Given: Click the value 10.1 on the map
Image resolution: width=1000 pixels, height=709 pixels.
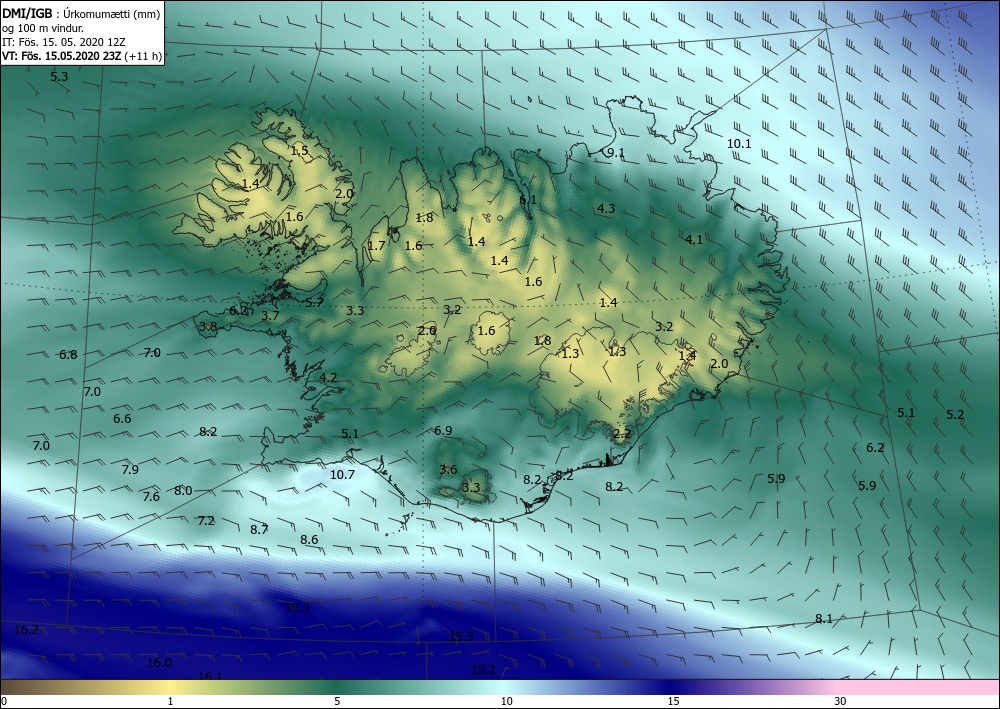Looking at the screenshot, I should click(739, 143).
